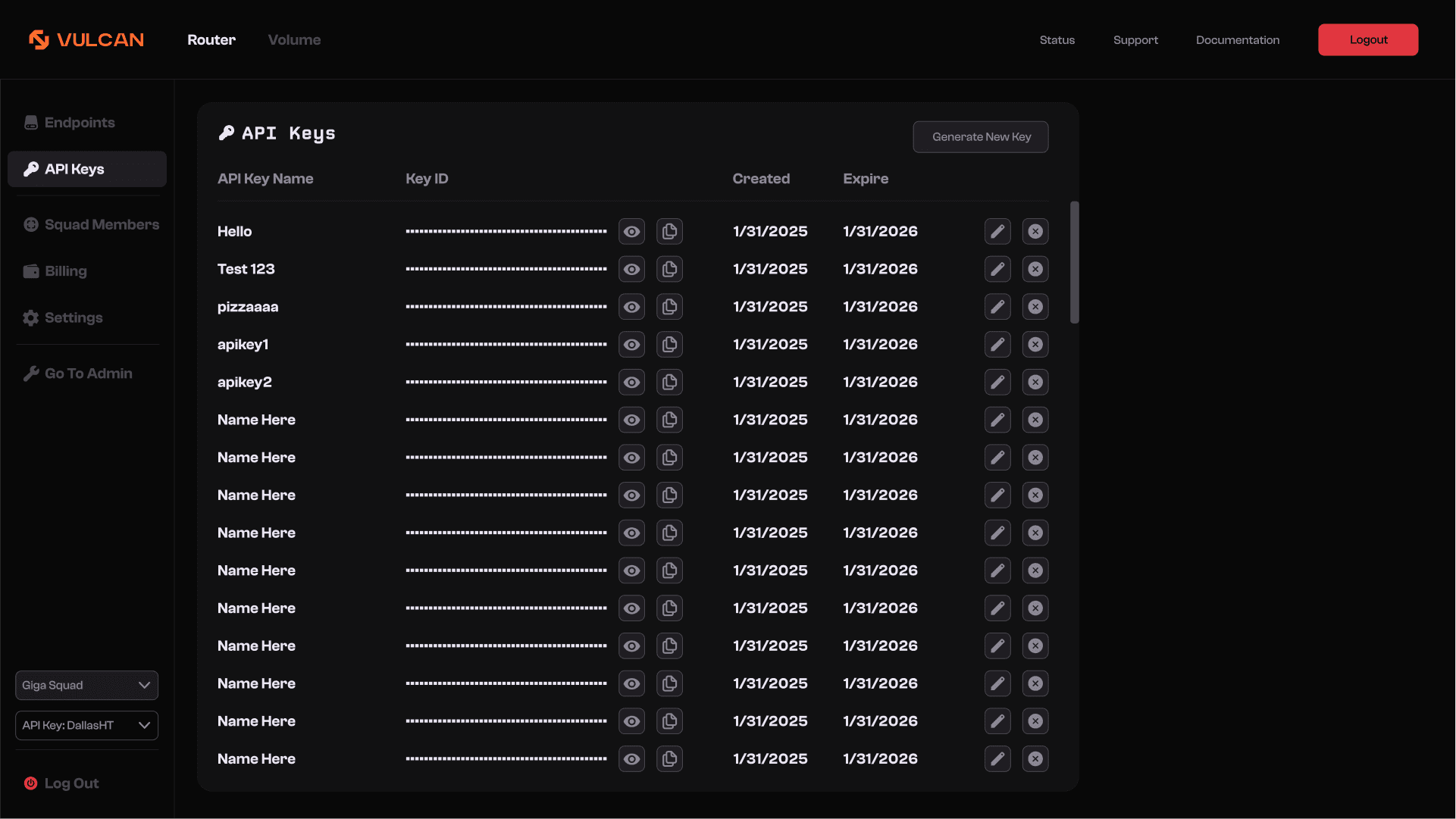This screenshot has height=819, width=1456.
Task: Switch to the Volume tab
Action: [294, 40]
